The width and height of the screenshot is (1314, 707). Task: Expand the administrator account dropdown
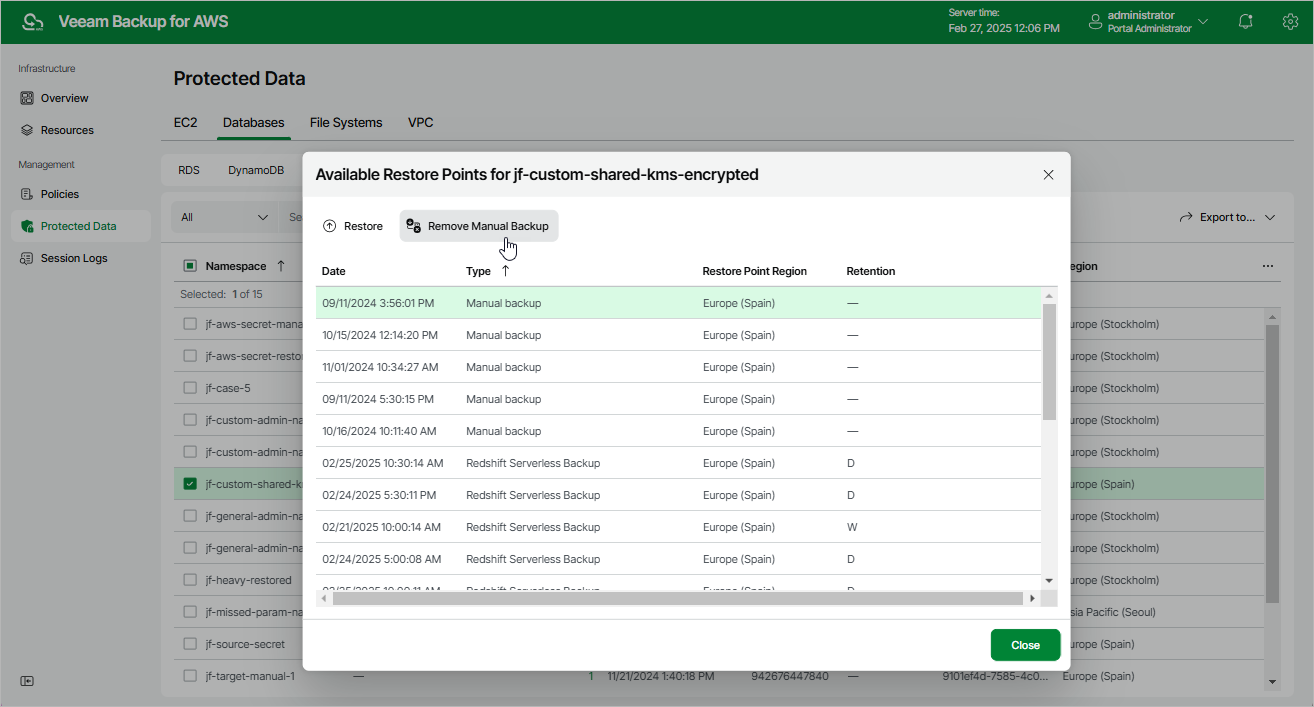(1202, 21)
